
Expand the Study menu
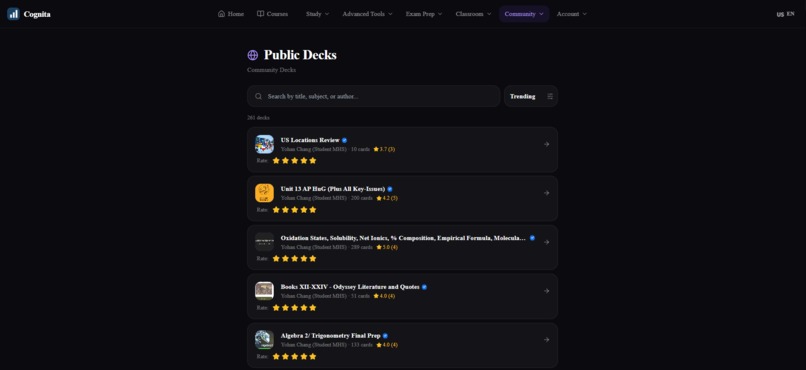(317, 14)
